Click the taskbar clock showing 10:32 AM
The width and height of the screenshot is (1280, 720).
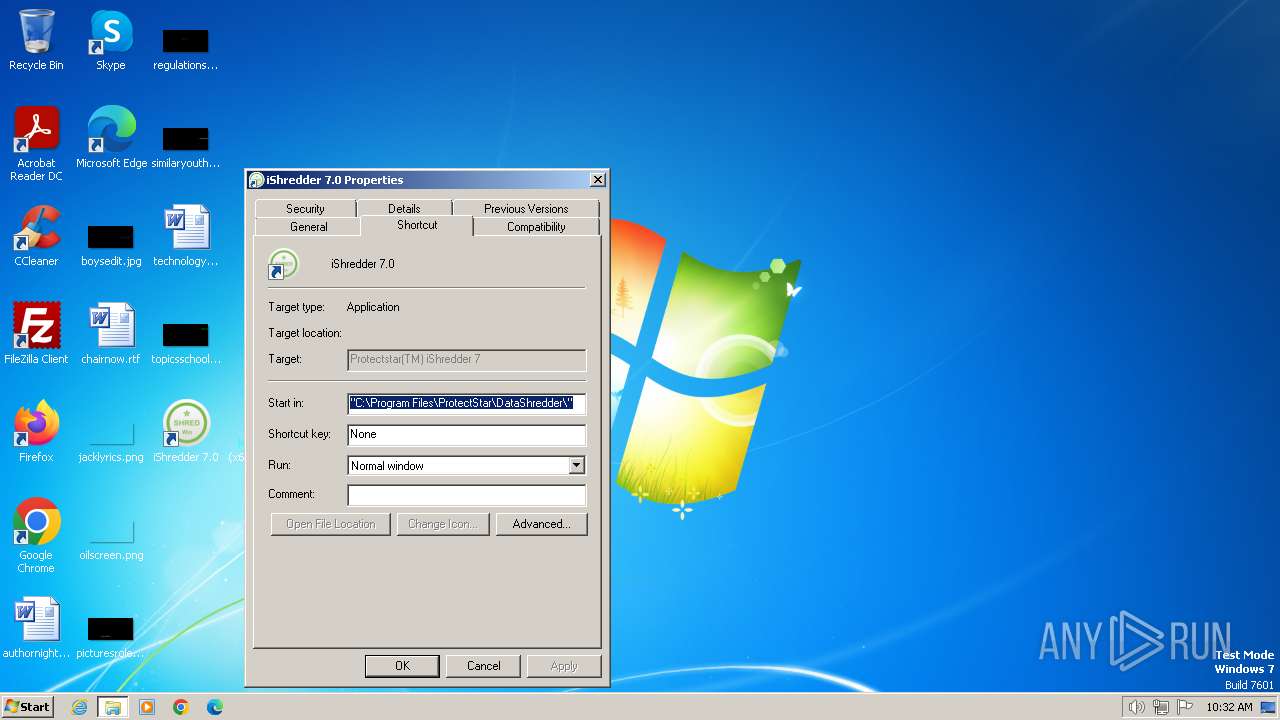click(1229, 707)
